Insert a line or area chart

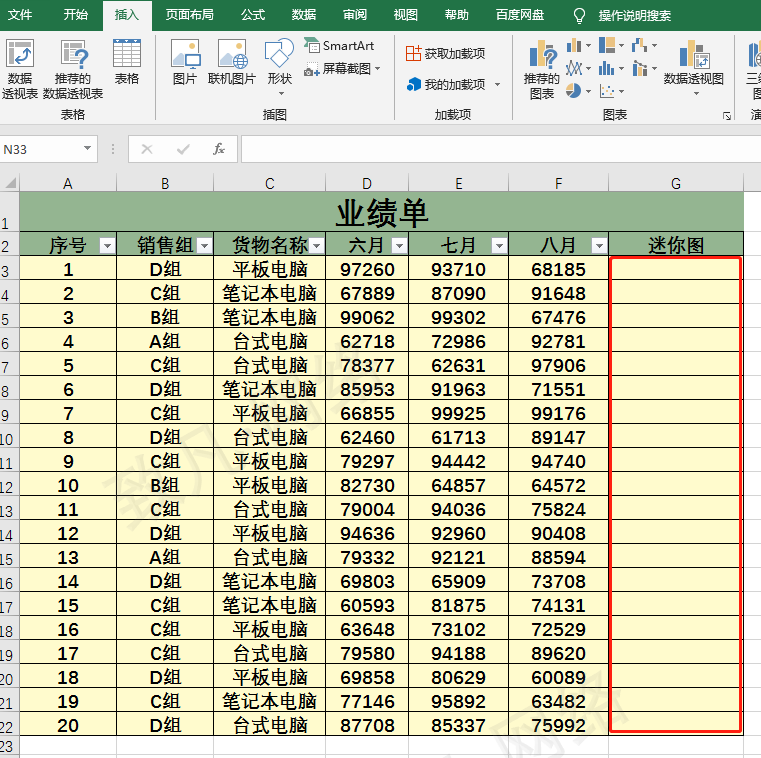(579, 68)
